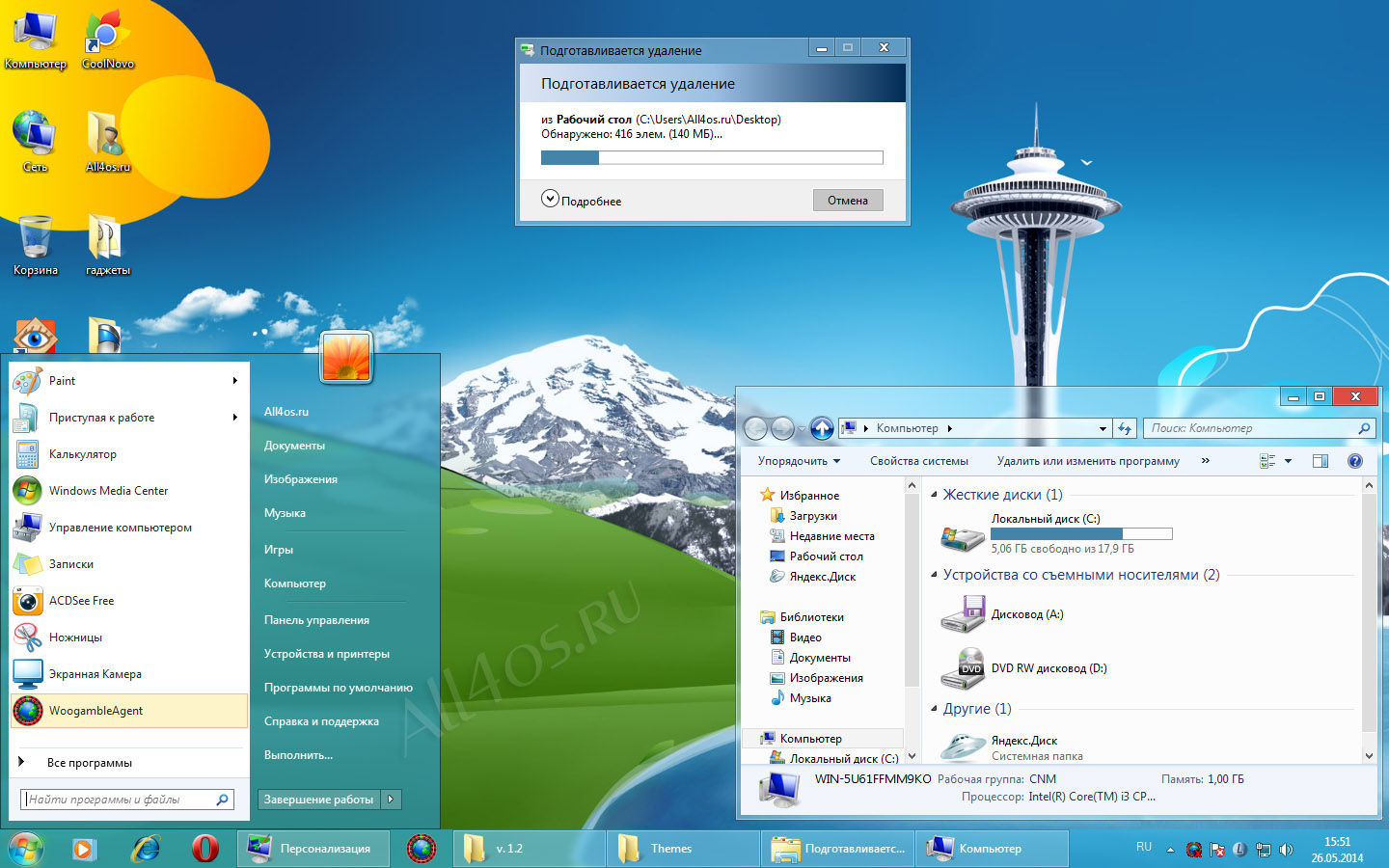Launch Paint from the Start menu
Screen dimensions: 1389x868
point(128,381)
